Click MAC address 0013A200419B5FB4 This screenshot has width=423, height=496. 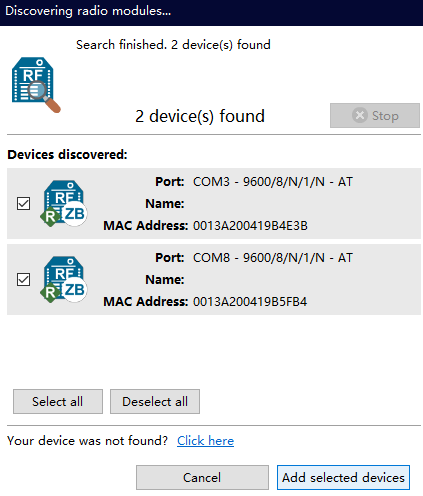click(x=250, y=302)
